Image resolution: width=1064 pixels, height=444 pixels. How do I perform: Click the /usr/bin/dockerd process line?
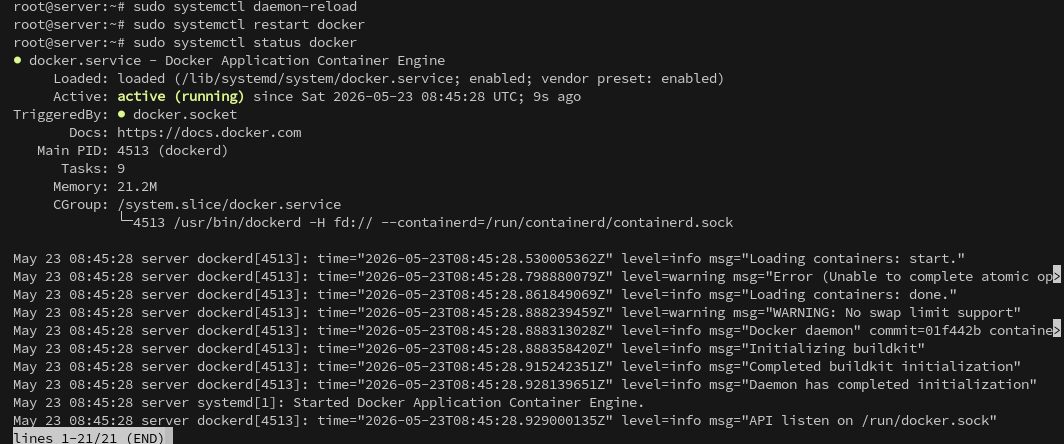pyautogui.click(x=433, y=223)
